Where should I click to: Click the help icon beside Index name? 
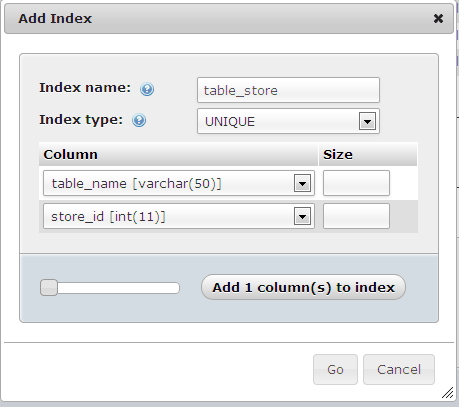click(x=147, y=89)
